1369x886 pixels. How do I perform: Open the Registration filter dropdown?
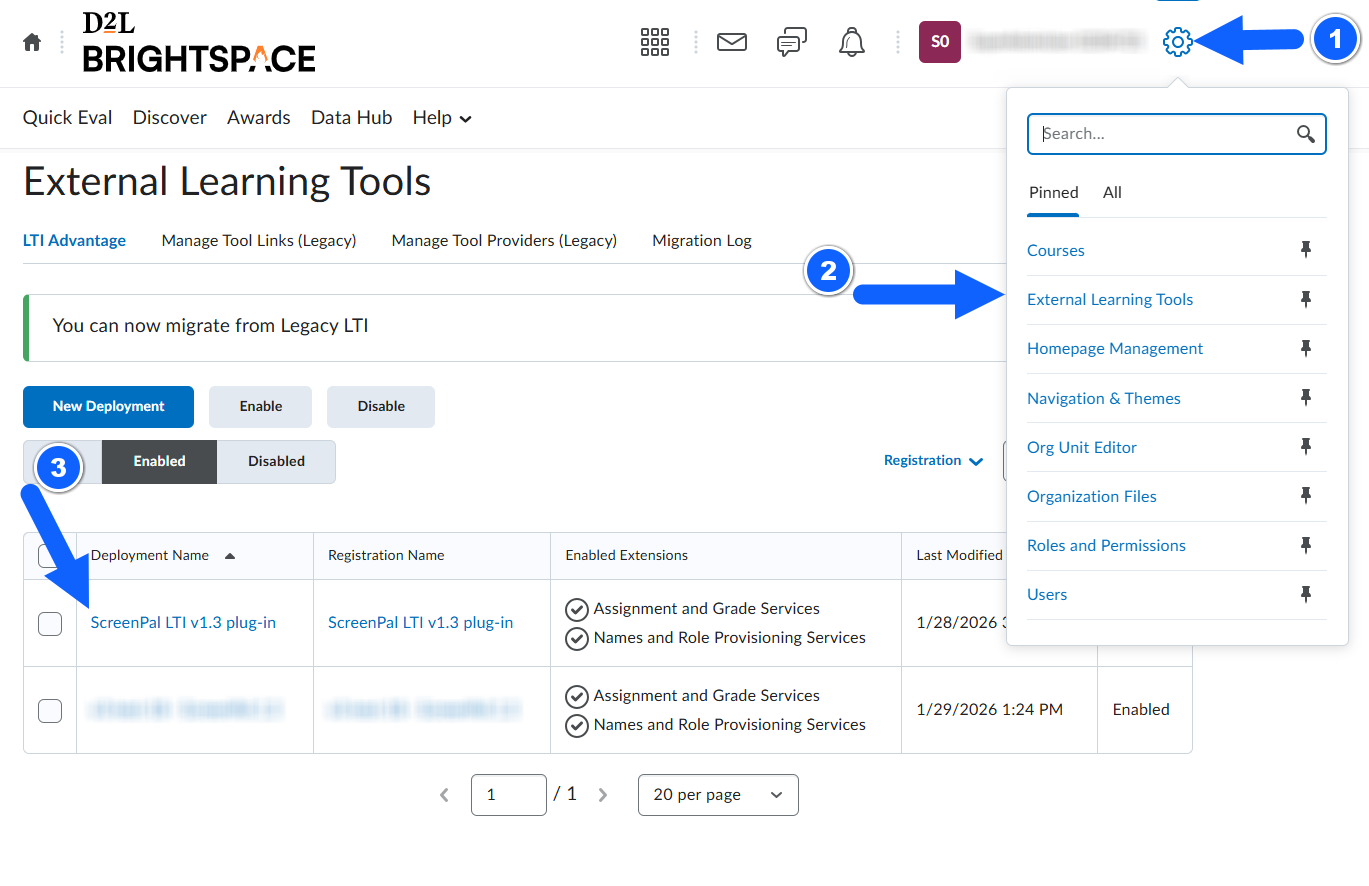click(x=935, y=461)
